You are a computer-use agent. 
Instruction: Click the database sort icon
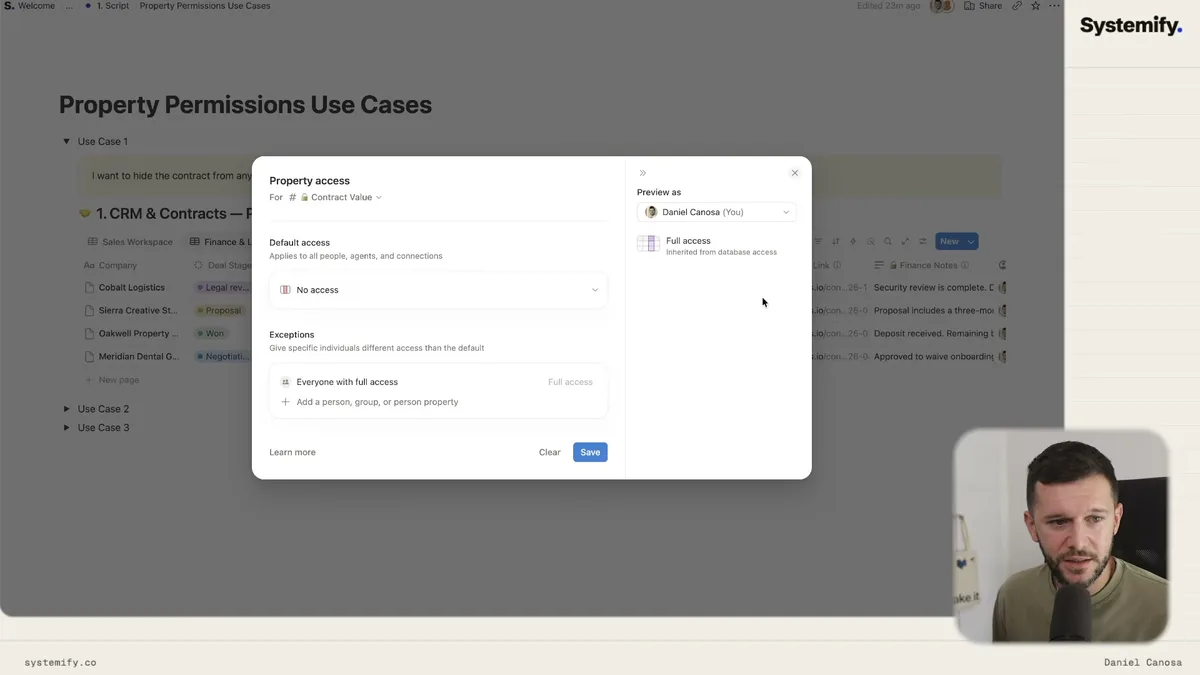click(835, 241)
